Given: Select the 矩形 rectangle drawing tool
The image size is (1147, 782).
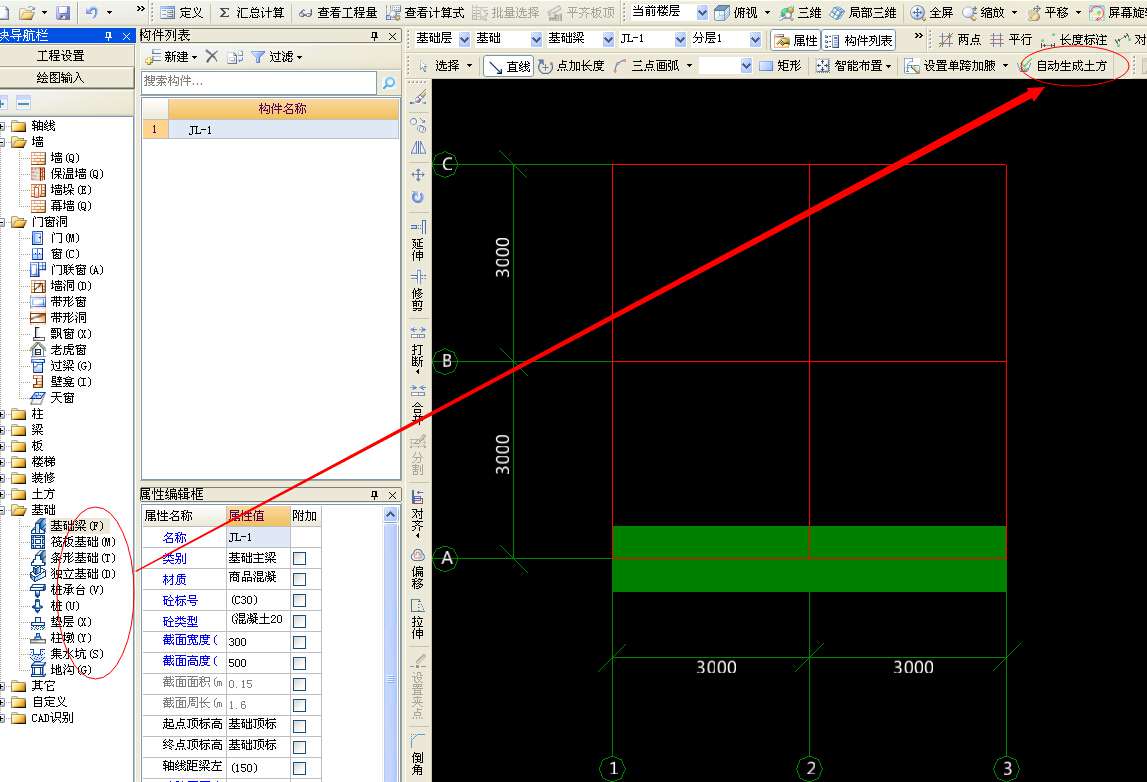Looking at the screenshot, I should coord(781,66).
